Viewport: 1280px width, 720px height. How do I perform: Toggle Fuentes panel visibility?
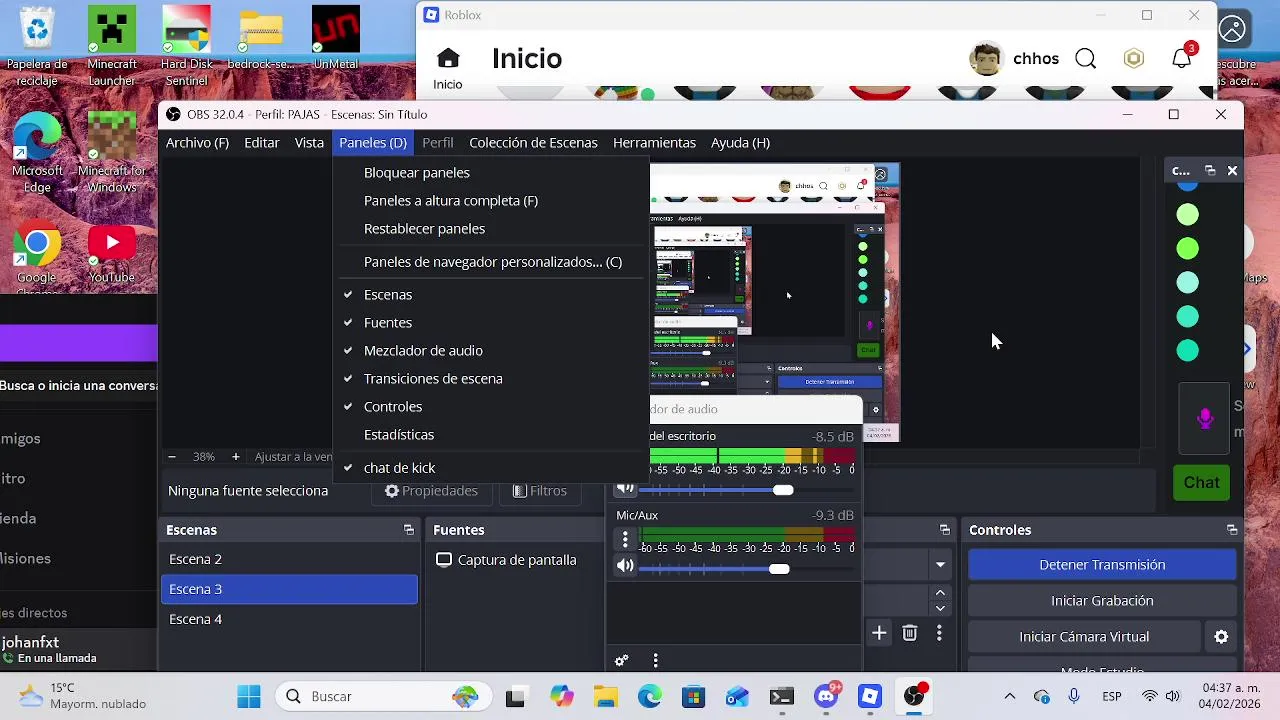click(x=491, y=323)
